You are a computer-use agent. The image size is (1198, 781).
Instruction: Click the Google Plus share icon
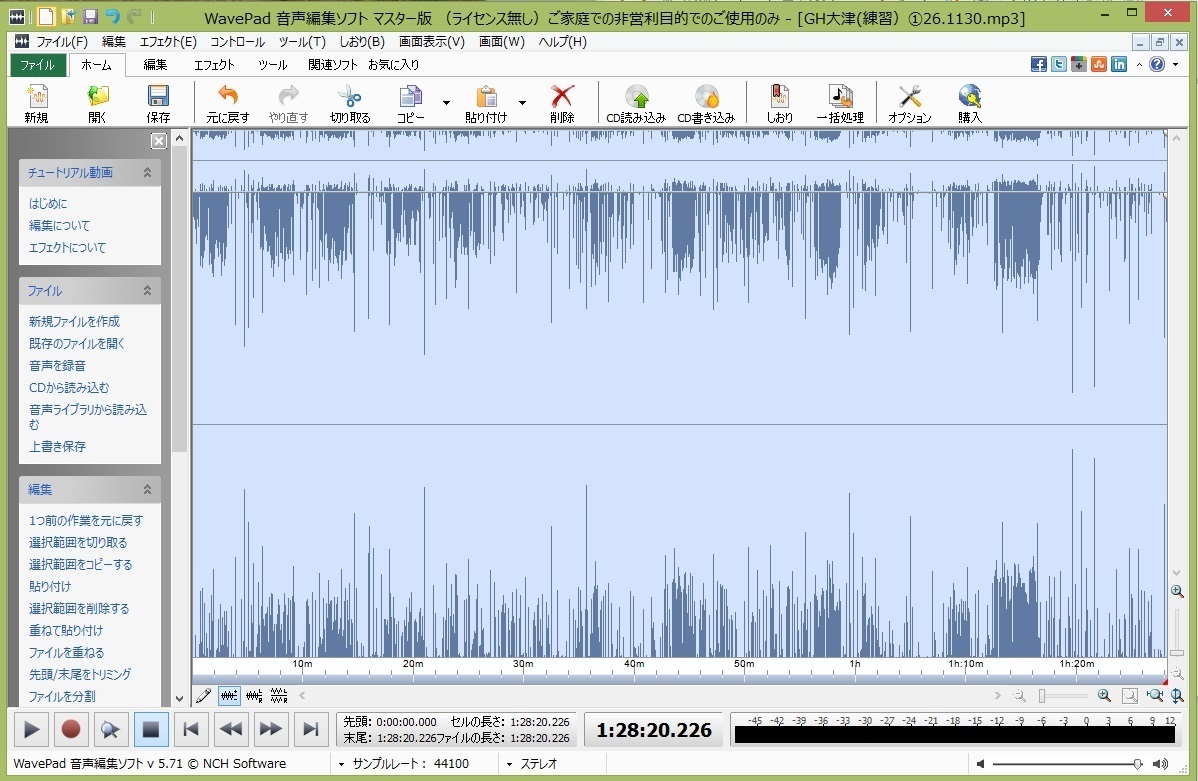pyautogui.click(x=1078, y=64)
